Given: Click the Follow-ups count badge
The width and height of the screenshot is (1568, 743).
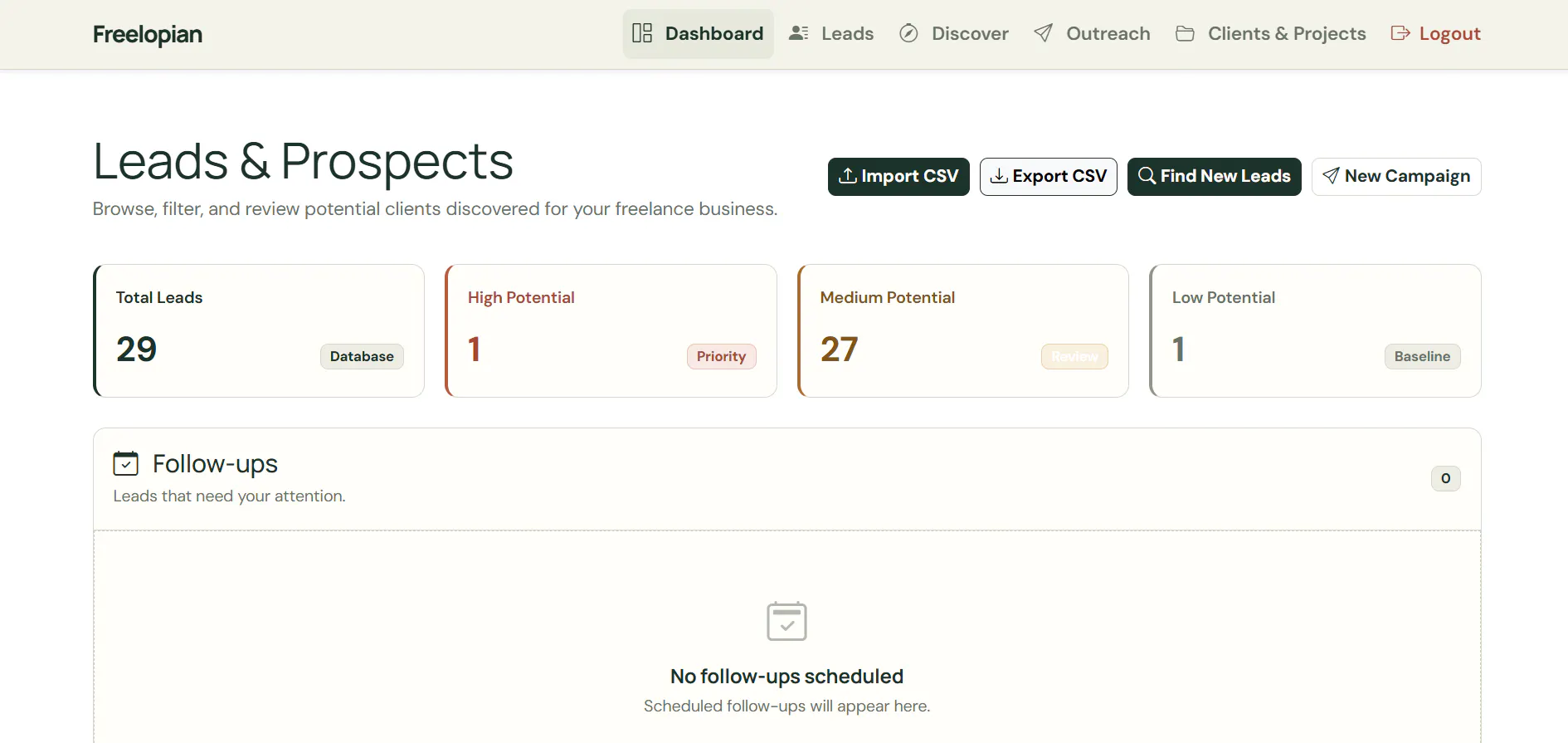Looking at the screenshot, I should point(1446,478).
